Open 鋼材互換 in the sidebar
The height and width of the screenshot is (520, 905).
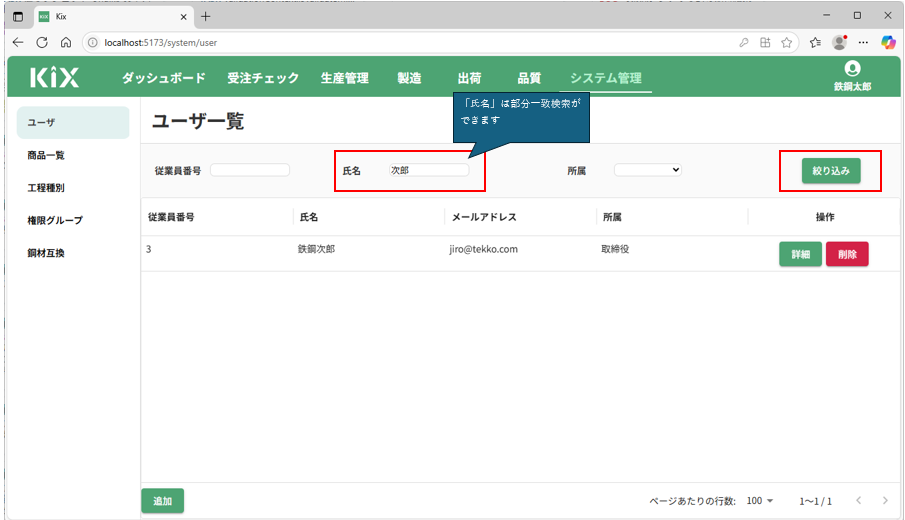click(x=46, y=253)
